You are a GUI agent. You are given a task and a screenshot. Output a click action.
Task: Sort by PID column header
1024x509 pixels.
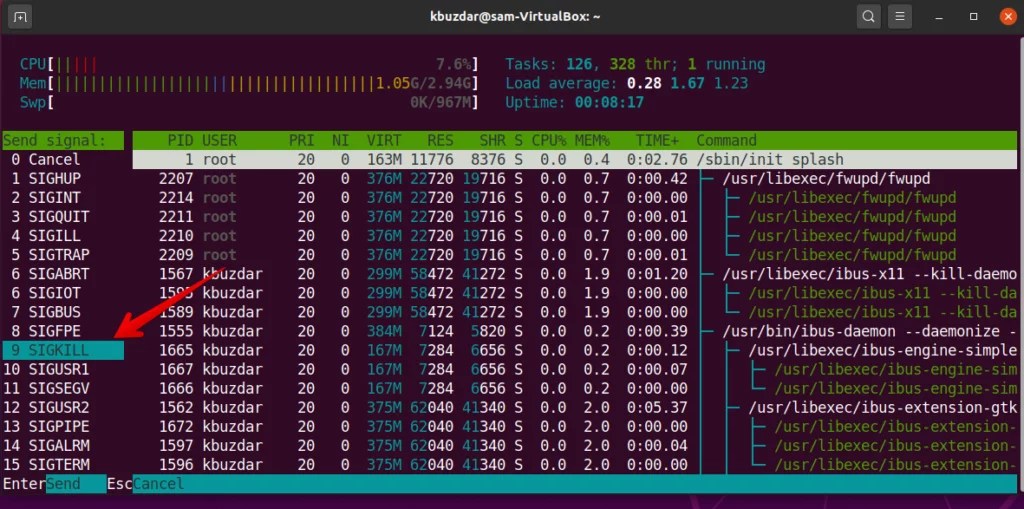click(x=180, y=140)
